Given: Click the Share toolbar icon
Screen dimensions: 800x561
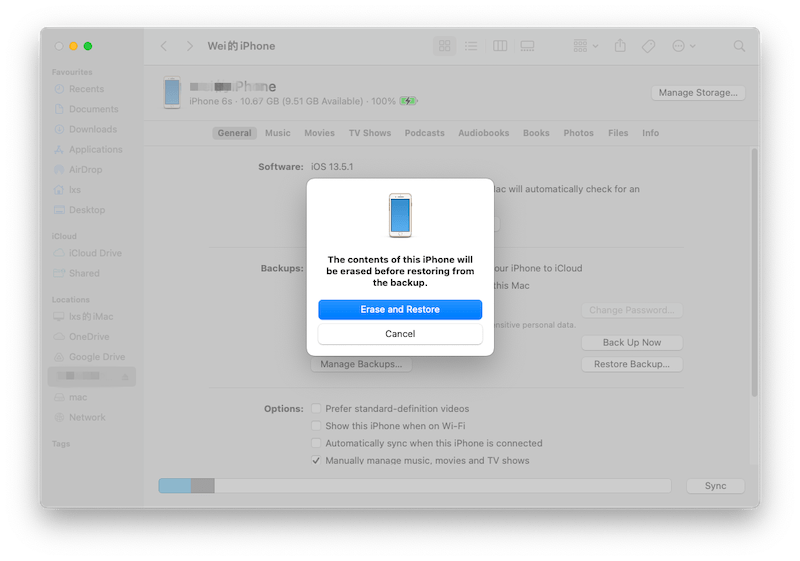Looking at the screenshot, I should click(620, 46).
